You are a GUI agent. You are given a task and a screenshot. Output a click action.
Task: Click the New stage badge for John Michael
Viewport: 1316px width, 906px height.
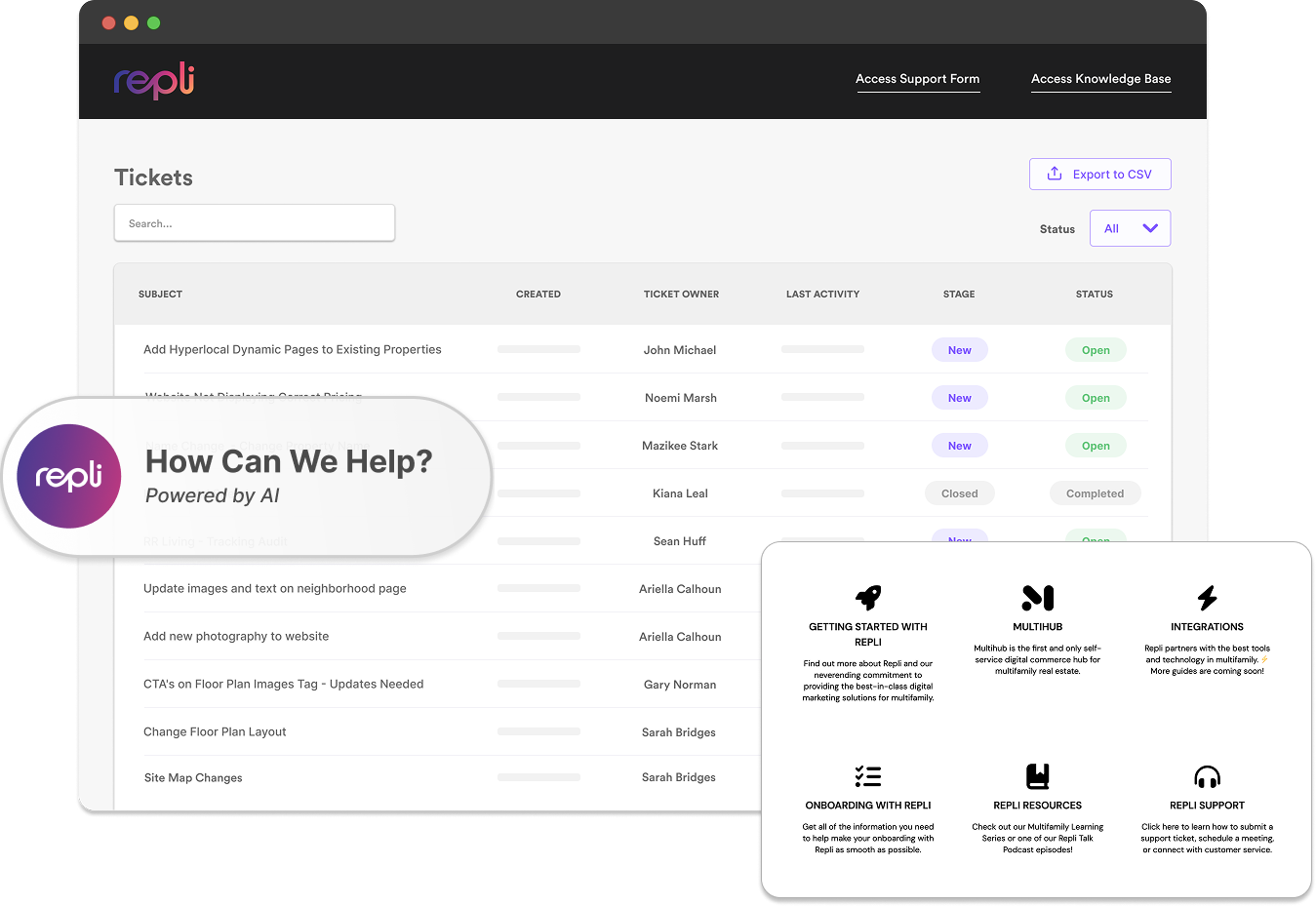(960, 350)
